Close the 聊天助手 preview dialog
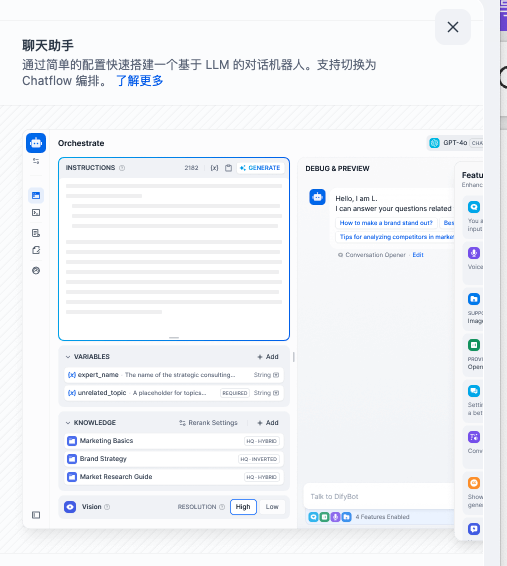 [x=453, y=27]
